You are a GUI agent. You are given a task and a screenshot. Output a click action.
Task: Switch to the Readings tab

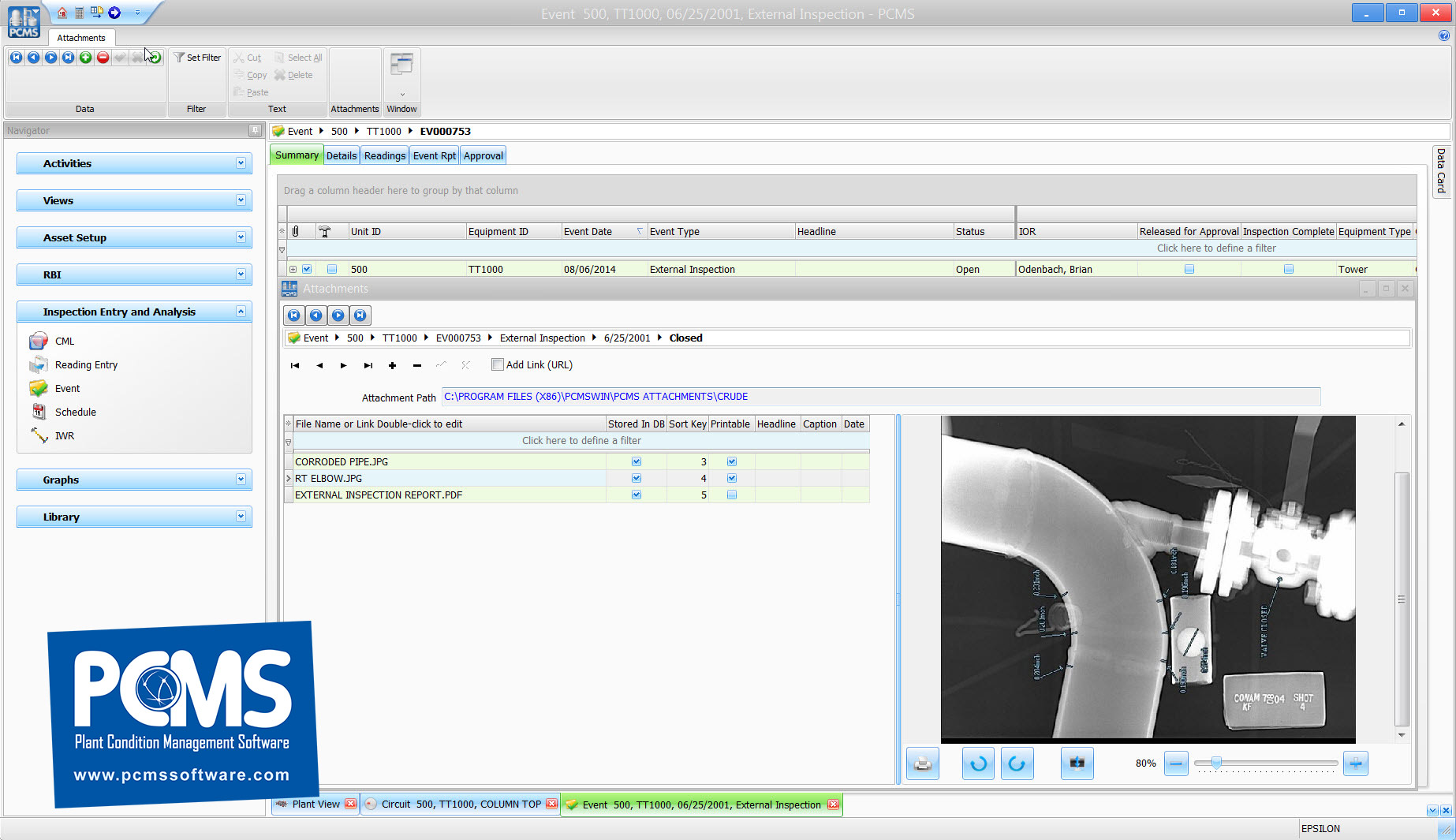[x=384, y=155]
